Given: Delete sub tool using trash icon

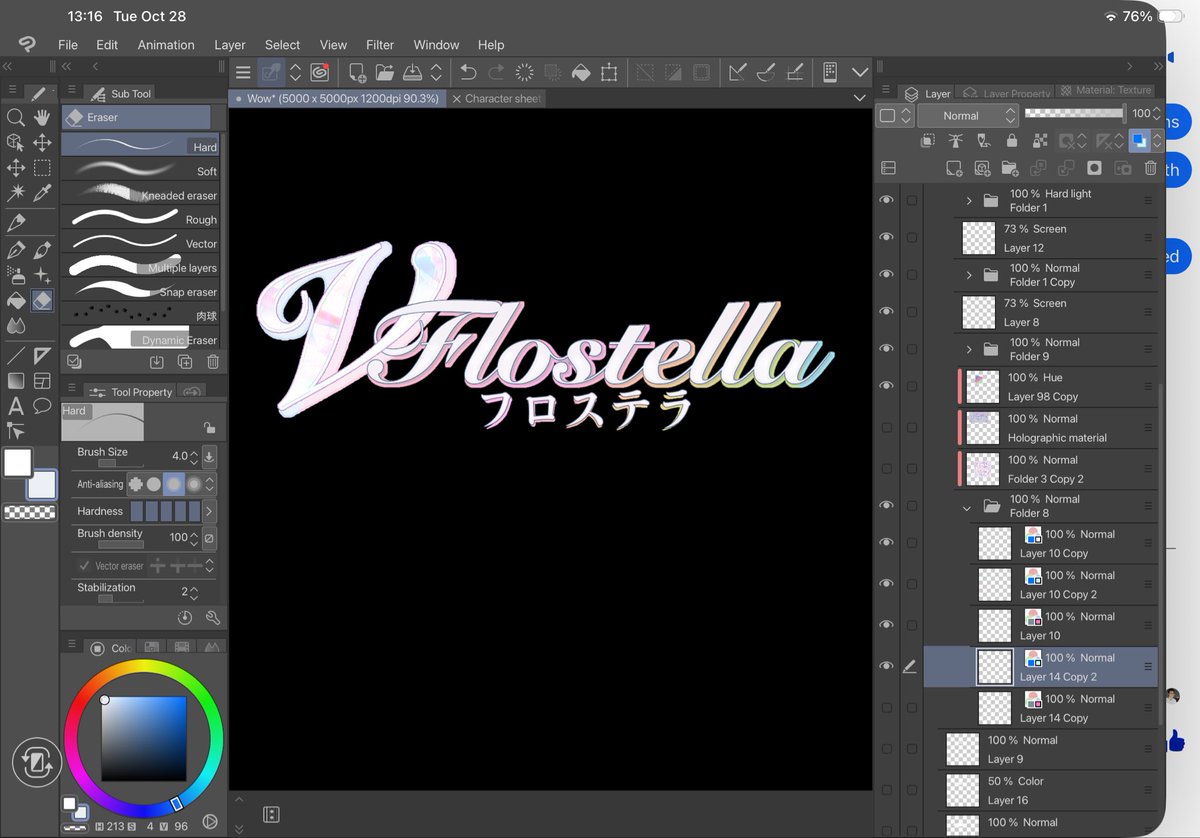Looking at the screenshot, I should coord(212,362).
